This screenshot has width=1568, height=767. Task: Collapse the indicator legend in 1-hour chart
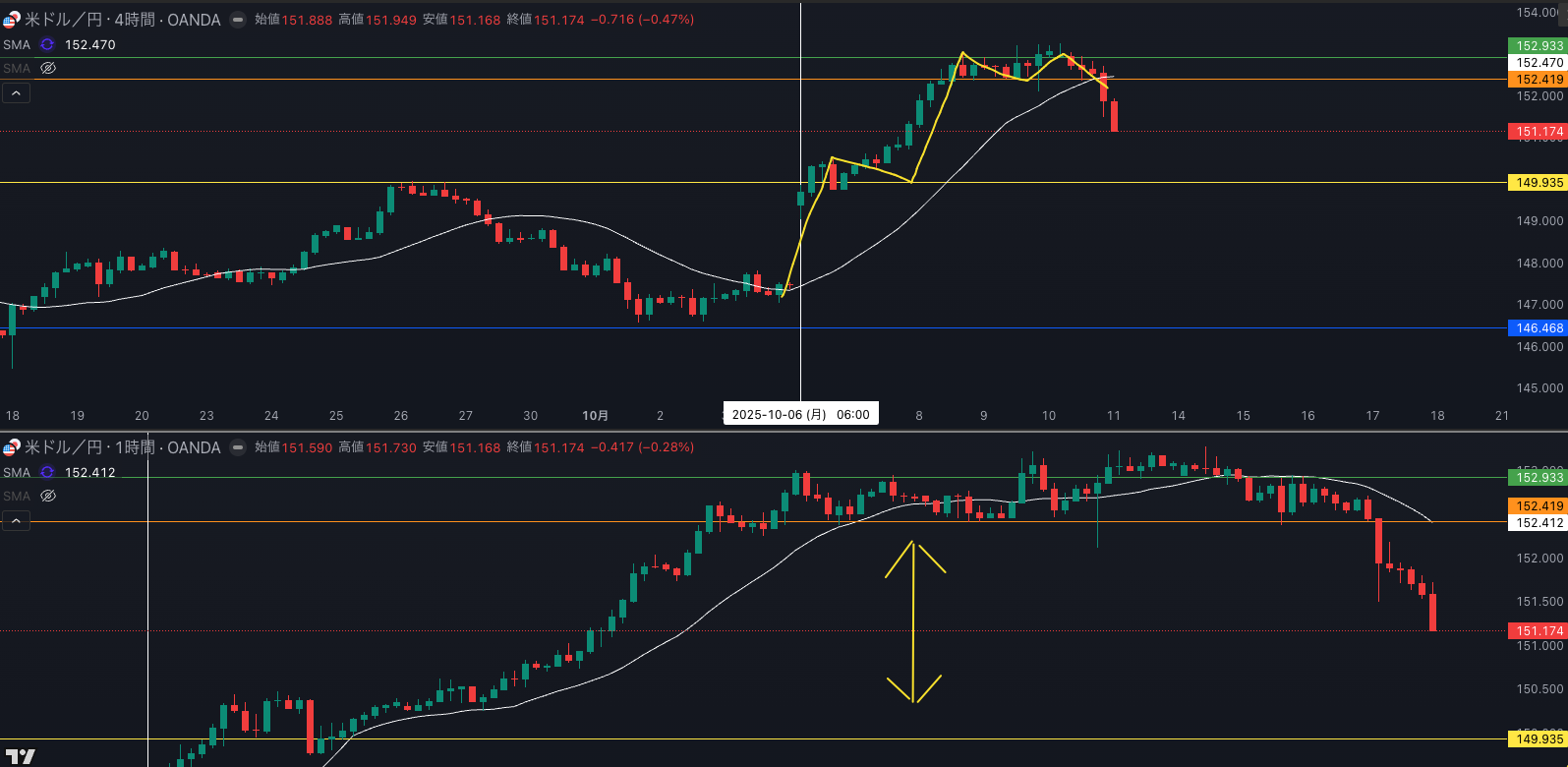(x=17, y=521)
